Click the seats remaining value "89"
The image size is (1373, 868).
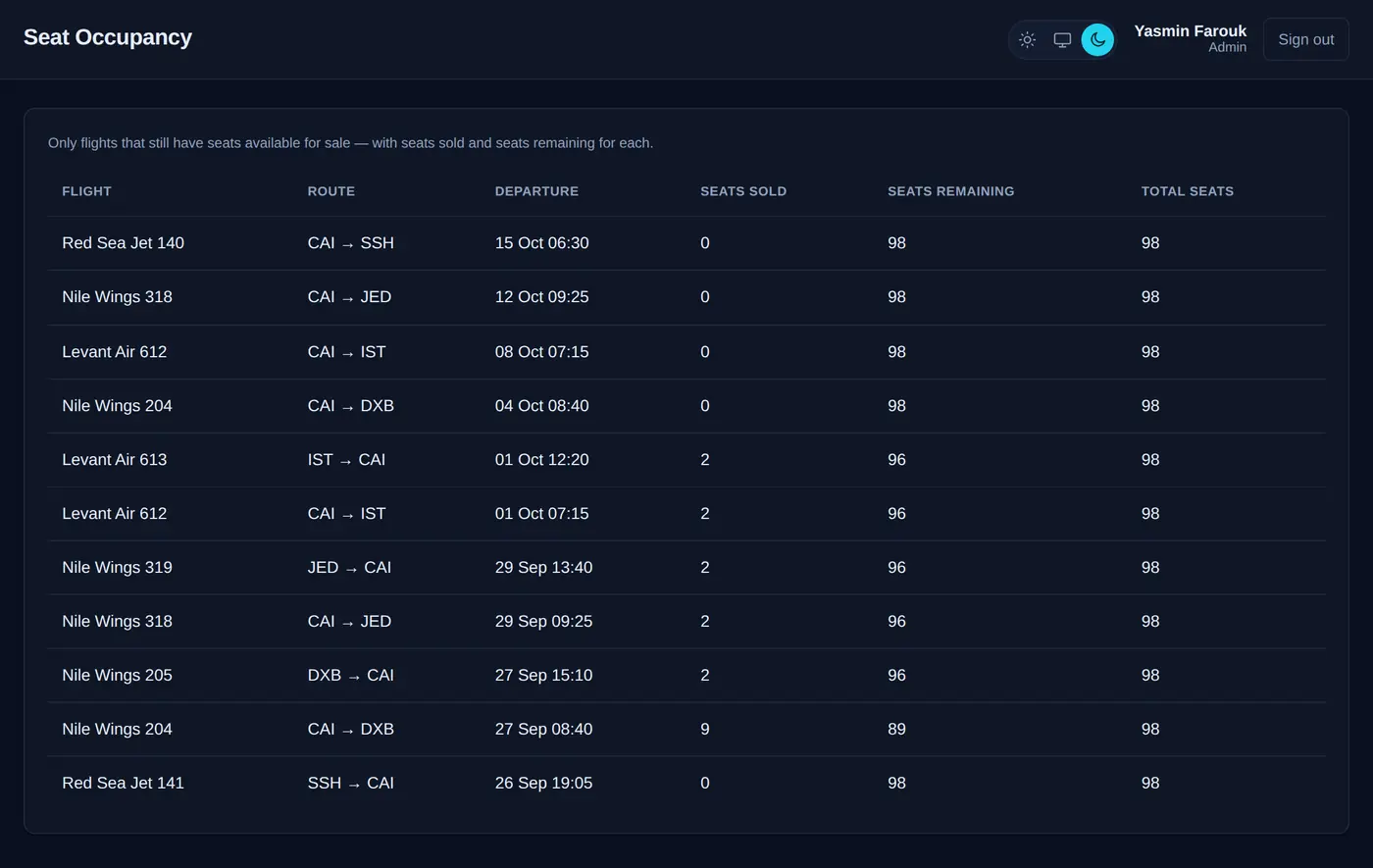[x=896, y=729]
